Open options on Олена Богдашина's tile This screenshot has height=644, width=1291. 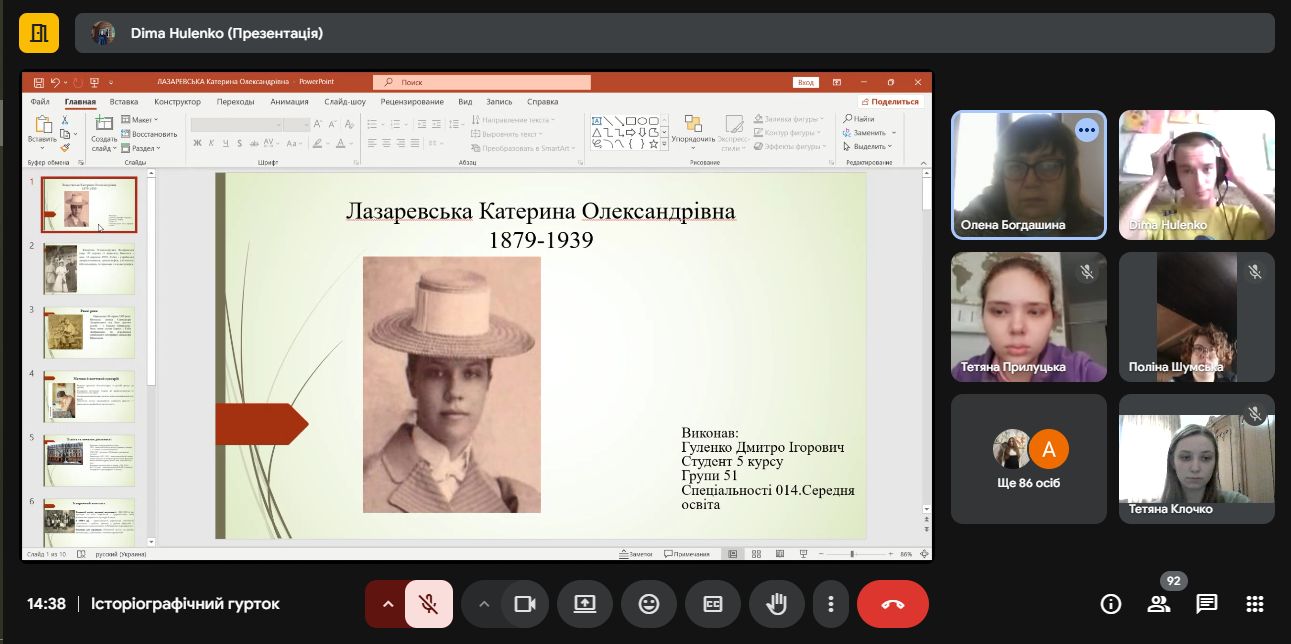tap(1086, 130)
